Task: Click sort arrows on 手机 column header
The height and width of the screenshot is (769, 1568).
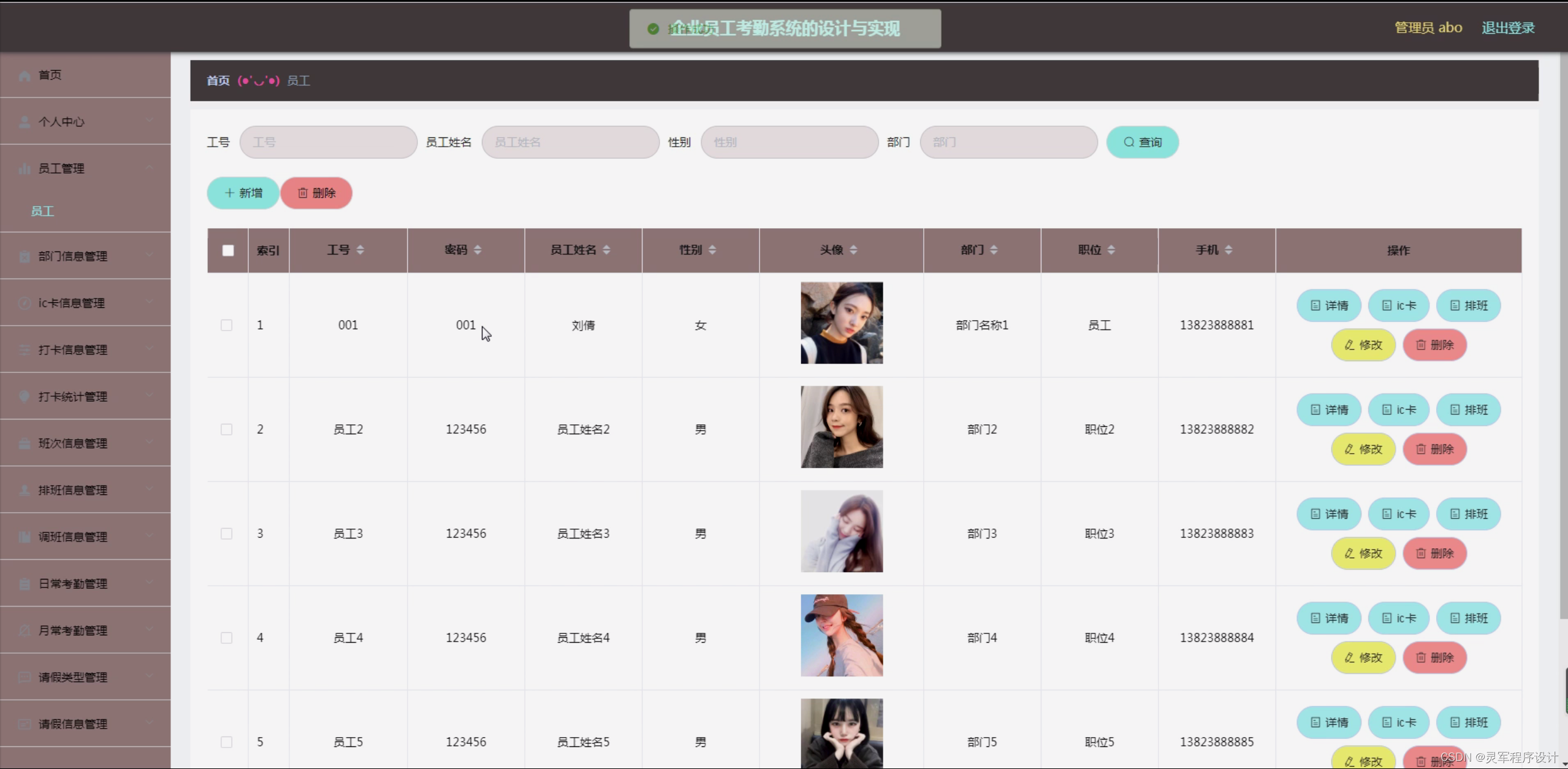Action: coord(1228,250)
